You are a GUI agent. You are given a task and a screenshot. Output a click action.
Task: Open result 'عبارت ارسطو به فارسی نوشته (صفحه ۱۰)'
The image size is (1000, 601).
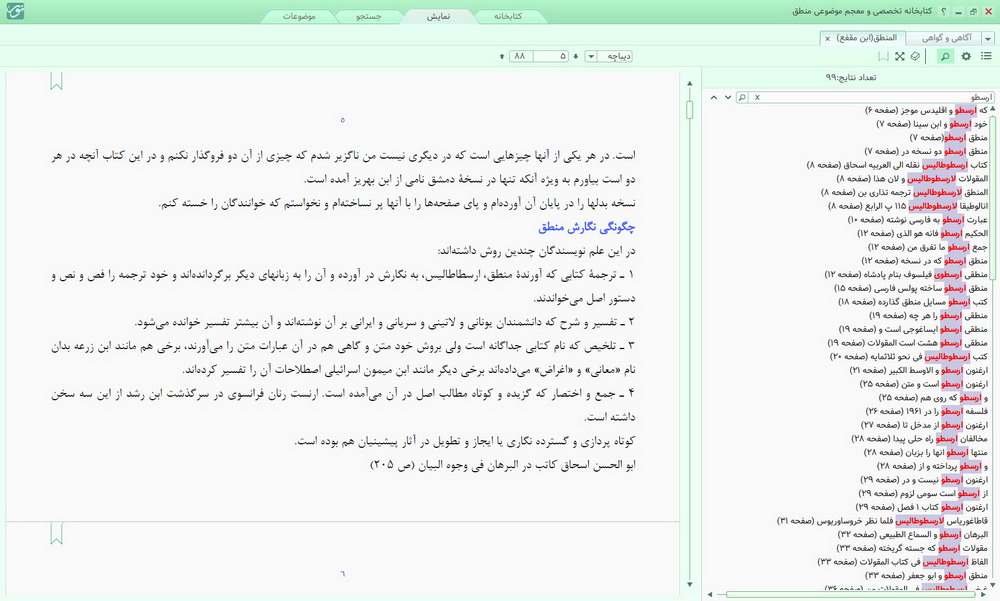click(918, 219)
